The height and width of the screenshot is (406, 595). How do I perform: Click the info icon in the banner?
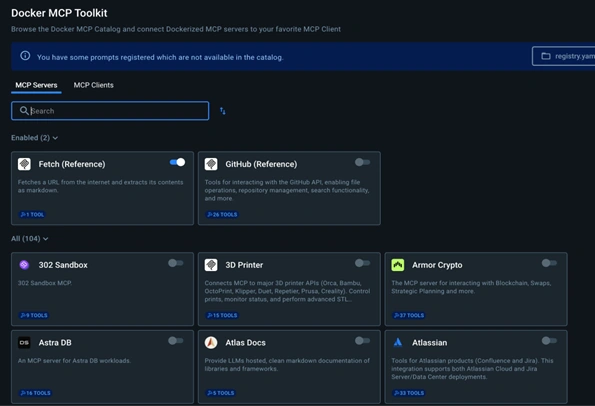25,56
